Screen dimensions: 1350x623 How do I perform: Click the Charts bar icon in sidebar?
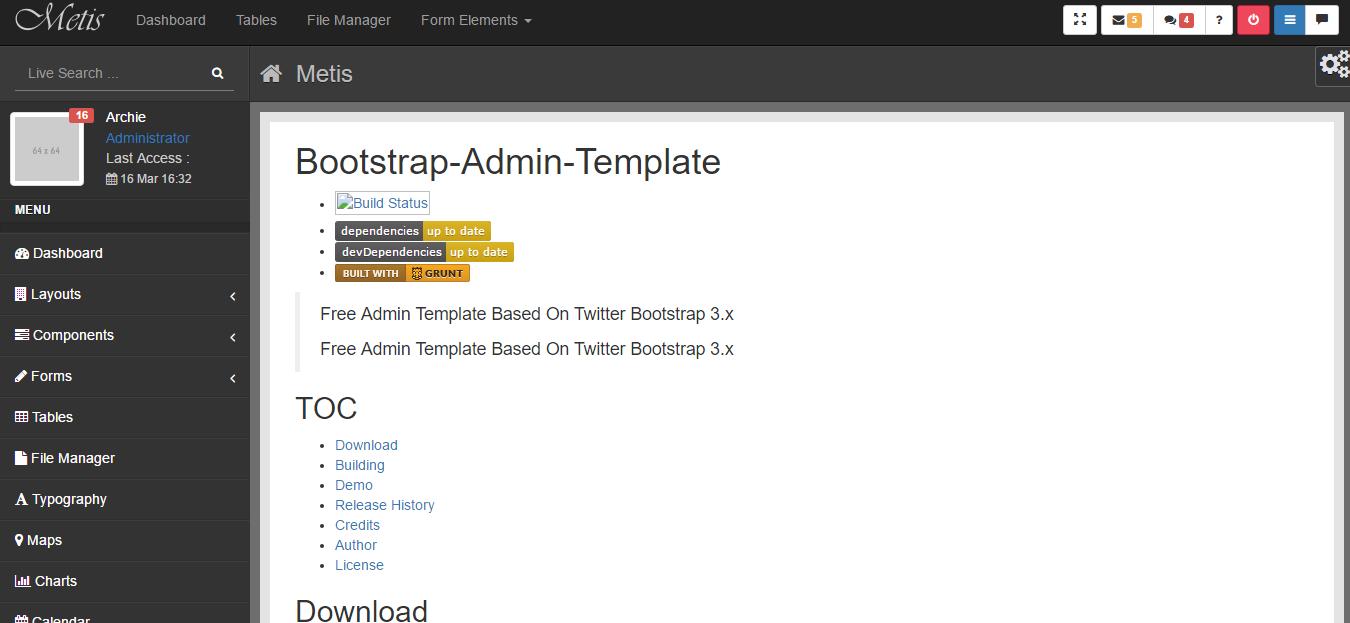point(23,582)
